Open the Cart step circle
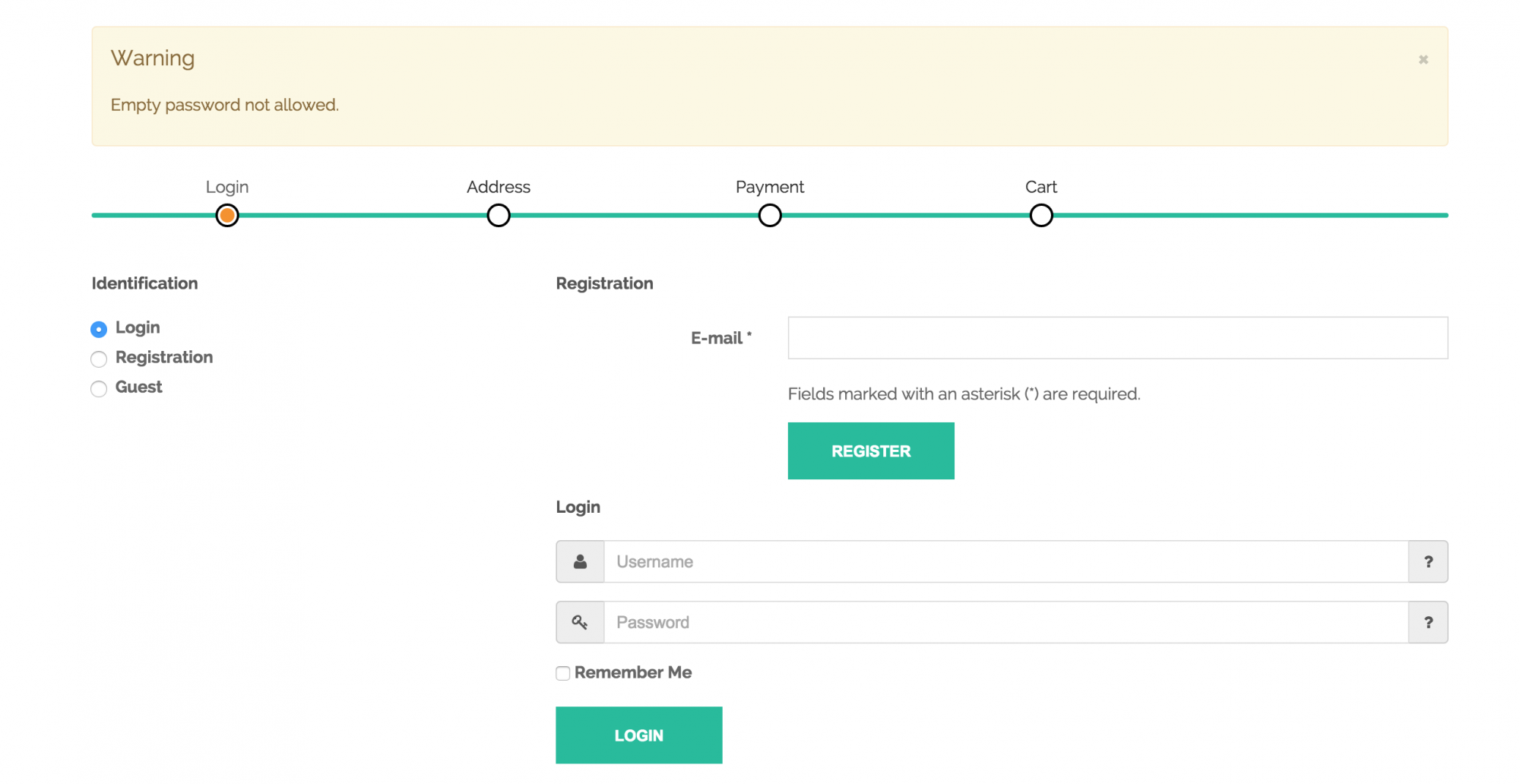Viewport: 1520px width, 784px height. click(x=1041, y=216)
